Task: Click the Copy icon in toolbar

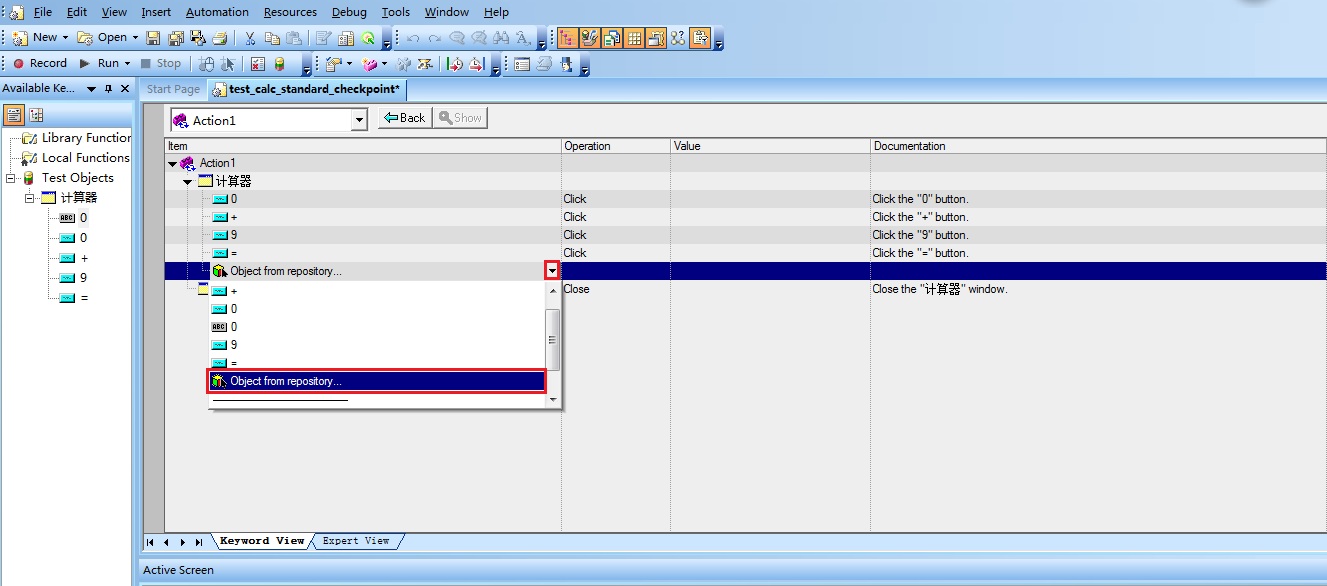Action: point(272,38)
